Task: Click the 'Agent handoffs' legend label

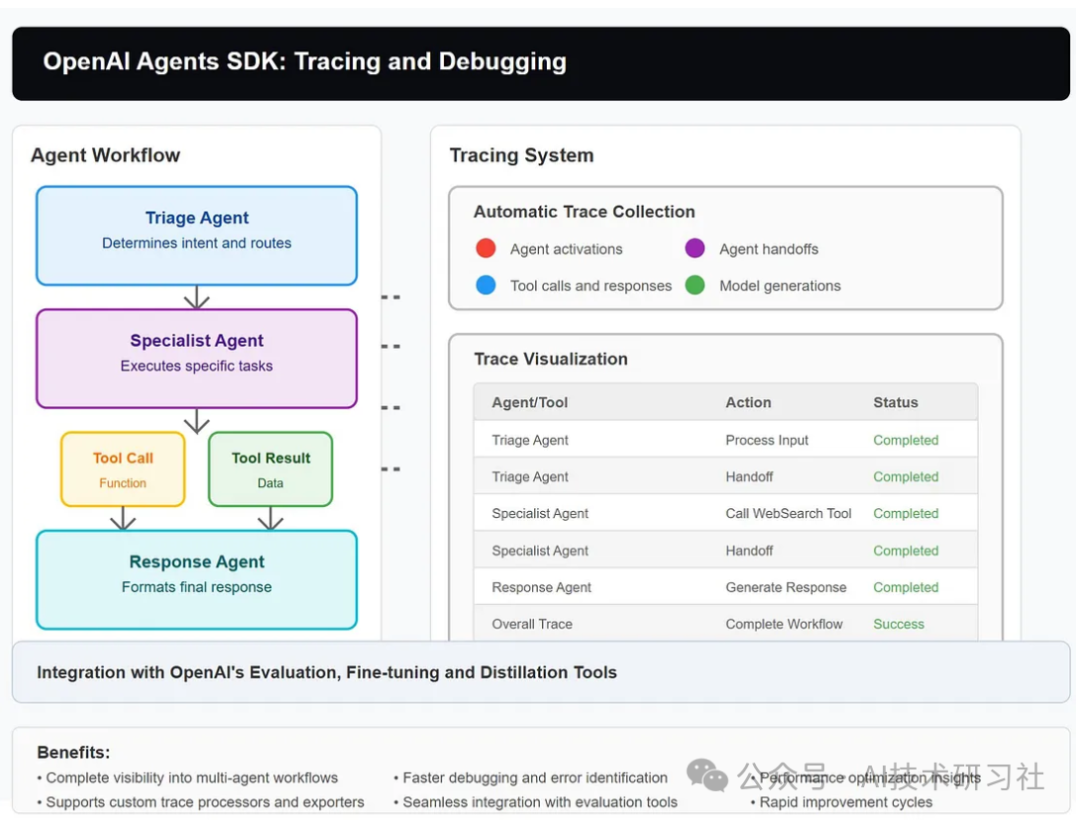Action: [769, 249]
